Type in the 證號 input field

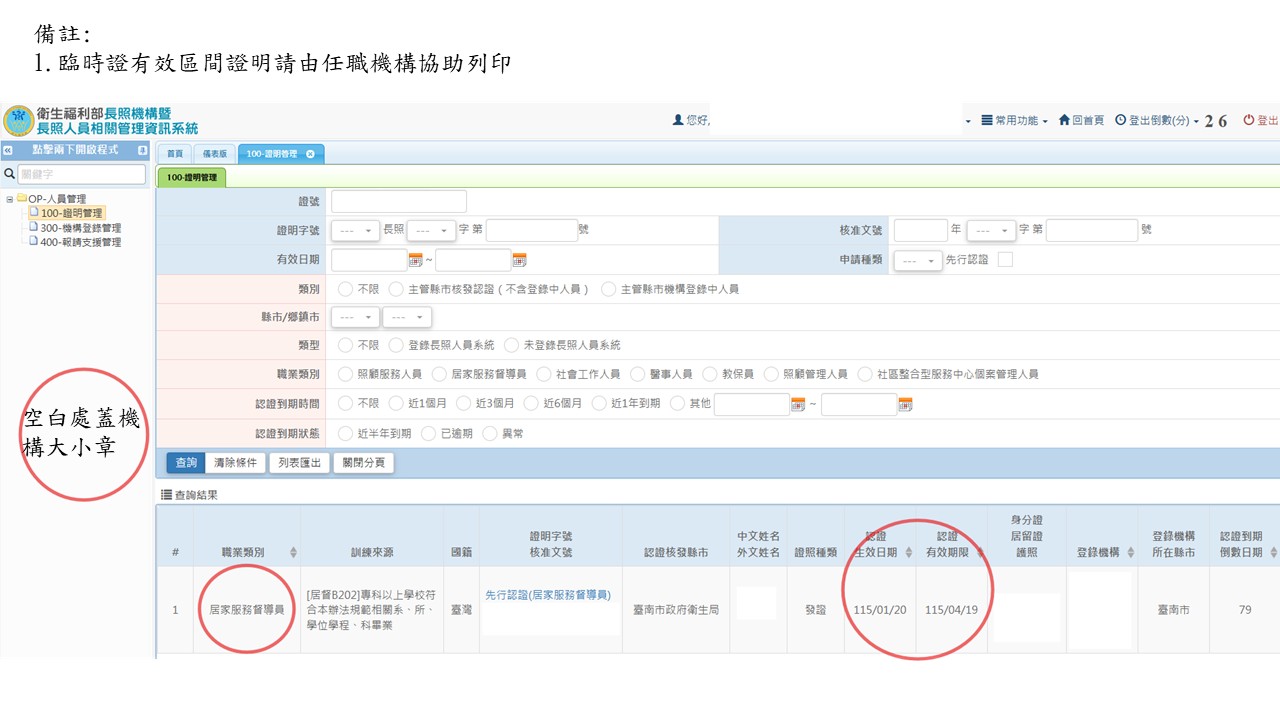pos(398,202)
